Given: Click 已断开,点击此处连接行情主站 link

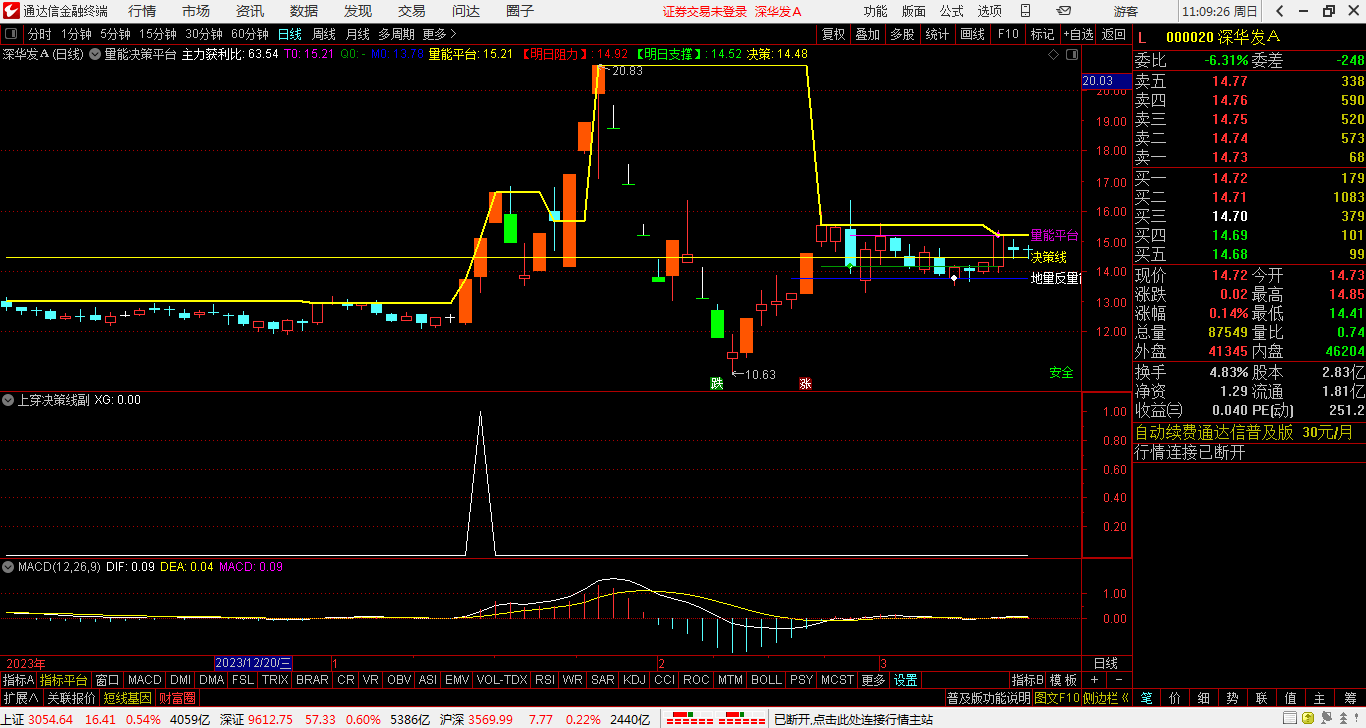Looking at the screenshot, I should click(853, 719).
